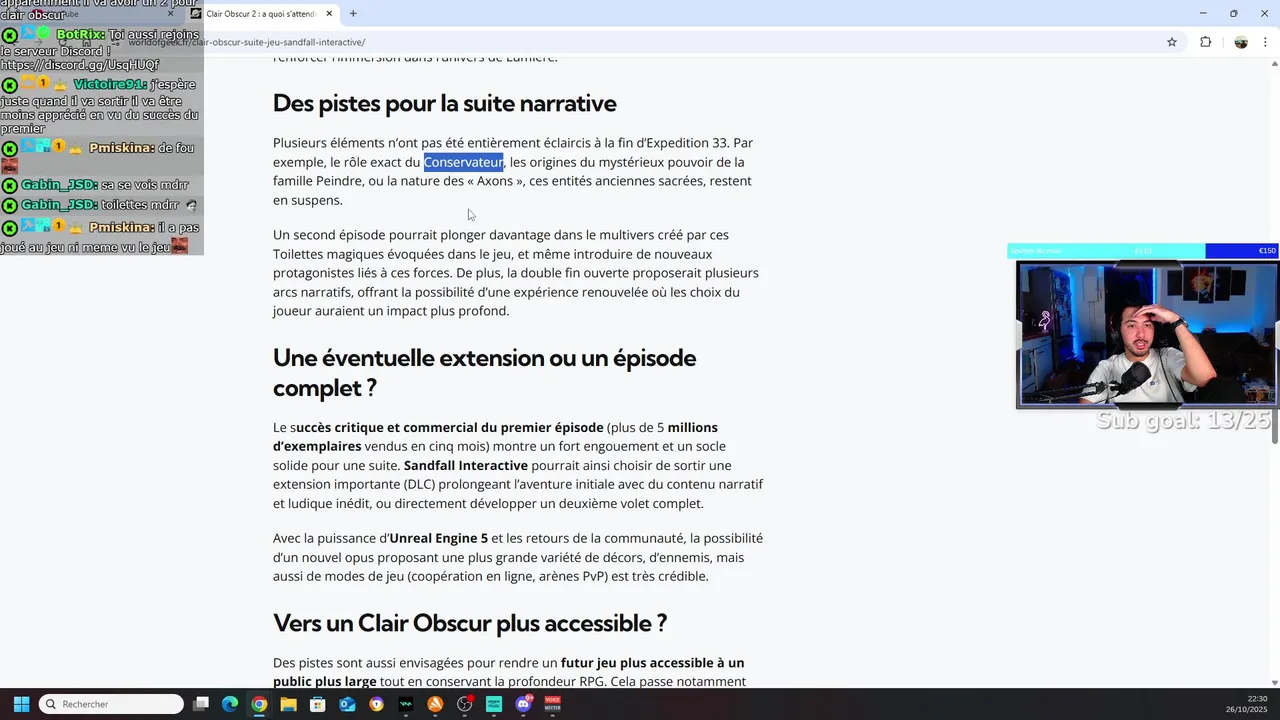Close the first background browser tab

170,14
